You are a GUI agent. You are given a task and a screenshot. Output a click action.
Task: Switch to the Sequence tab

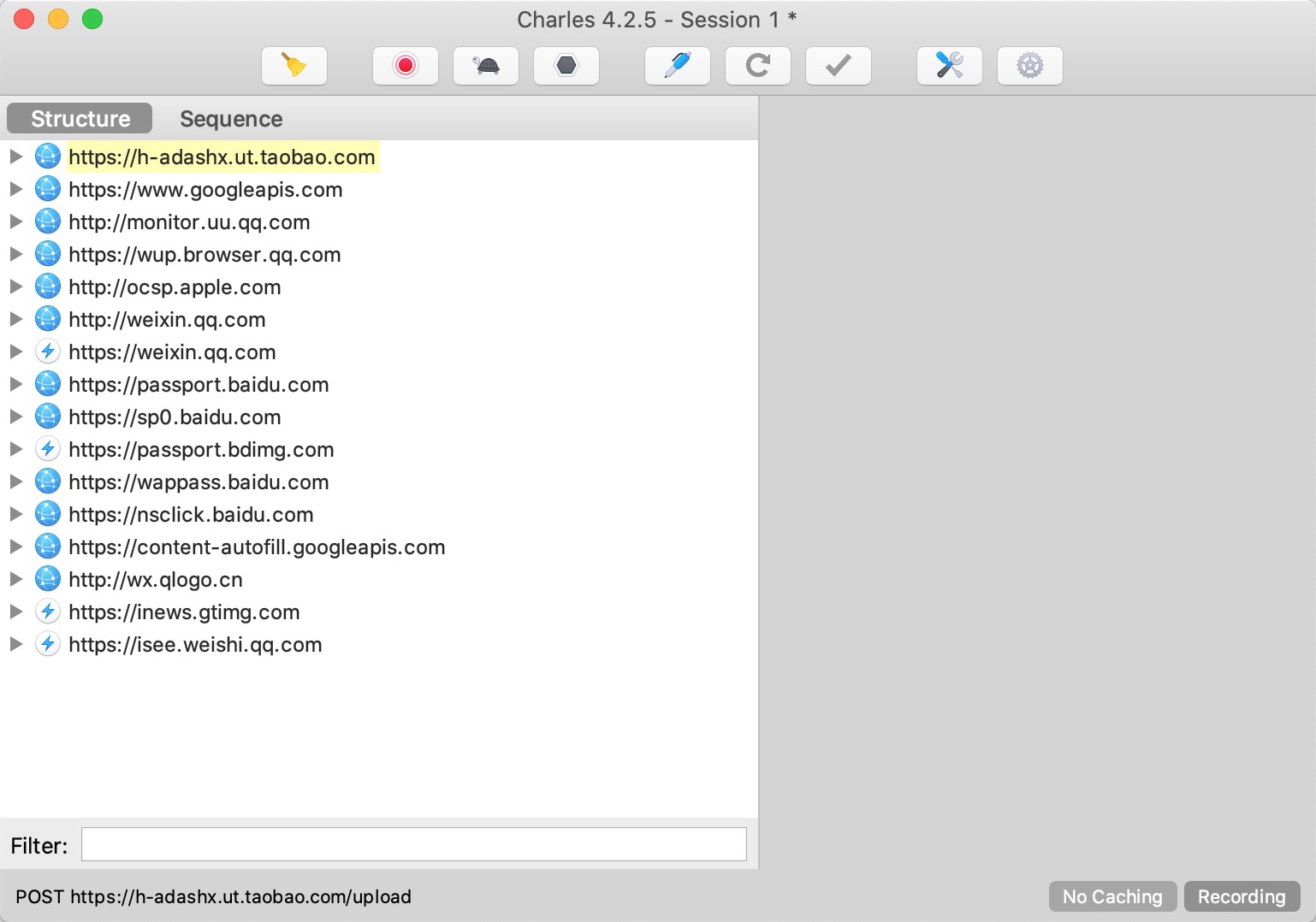coord(231,119)
